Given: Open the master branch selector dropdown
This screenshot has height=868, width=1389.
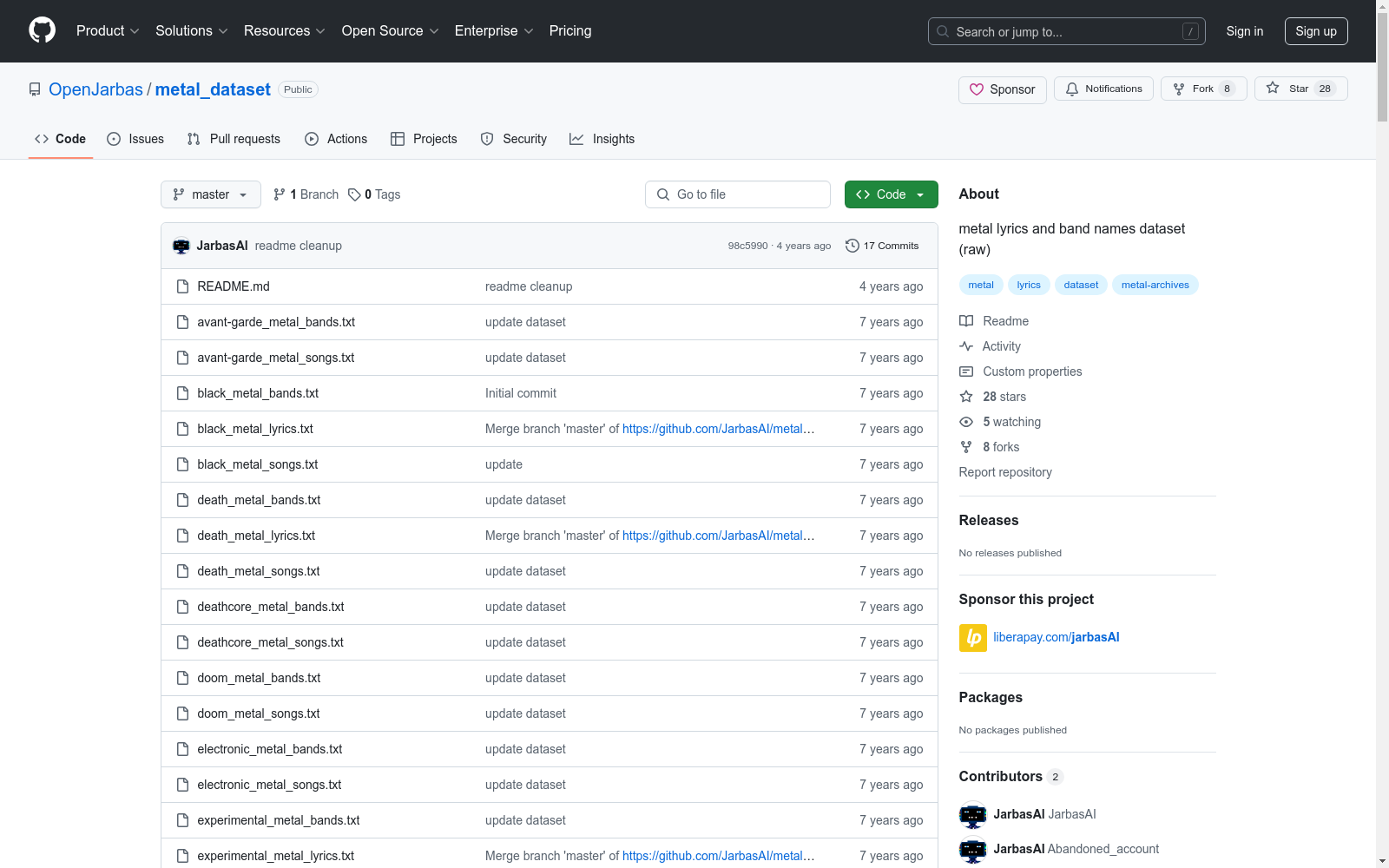Looking at the screenshot, I should pos(211,194).
